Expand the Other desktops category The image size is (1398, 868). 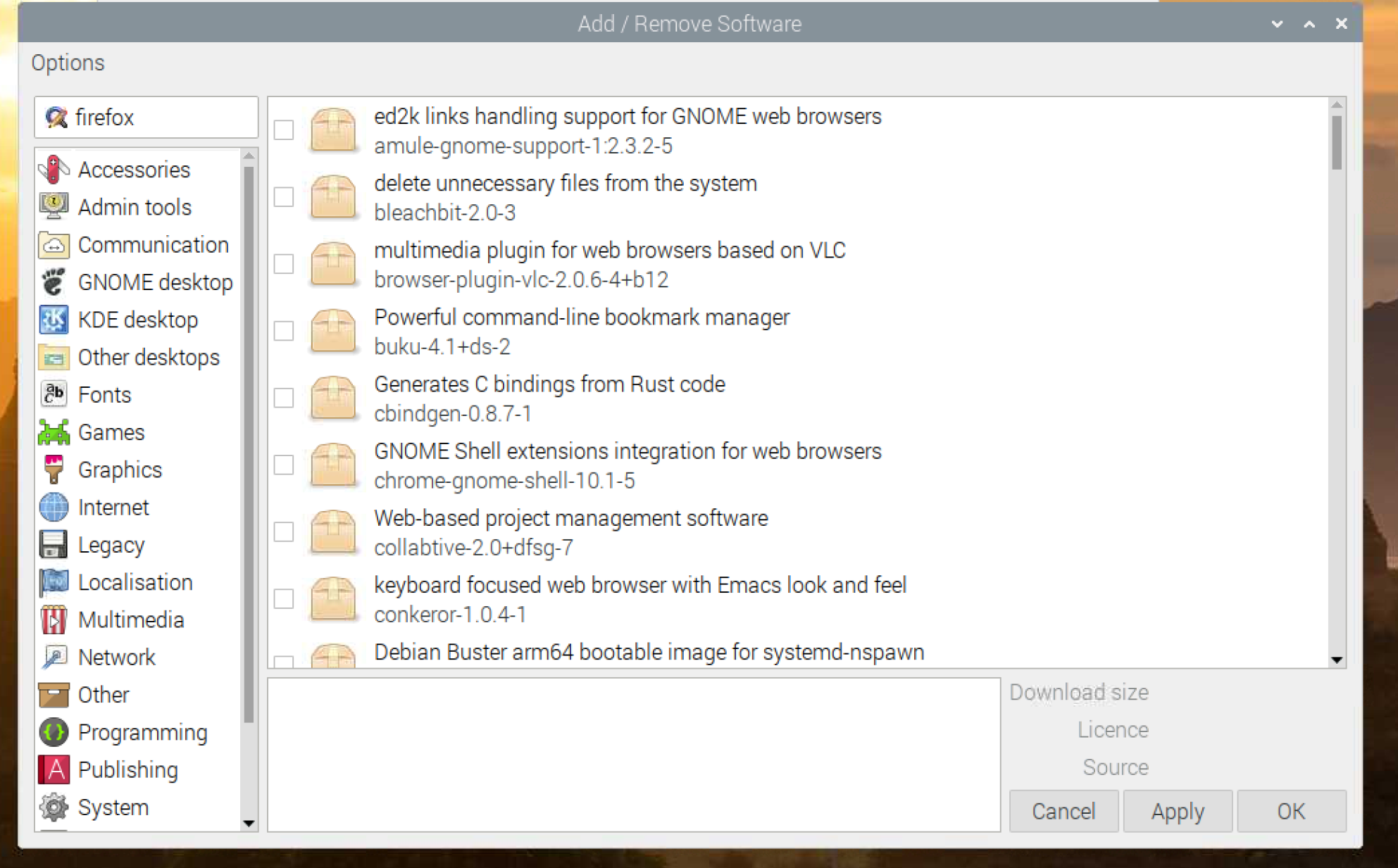pos(148,357)
